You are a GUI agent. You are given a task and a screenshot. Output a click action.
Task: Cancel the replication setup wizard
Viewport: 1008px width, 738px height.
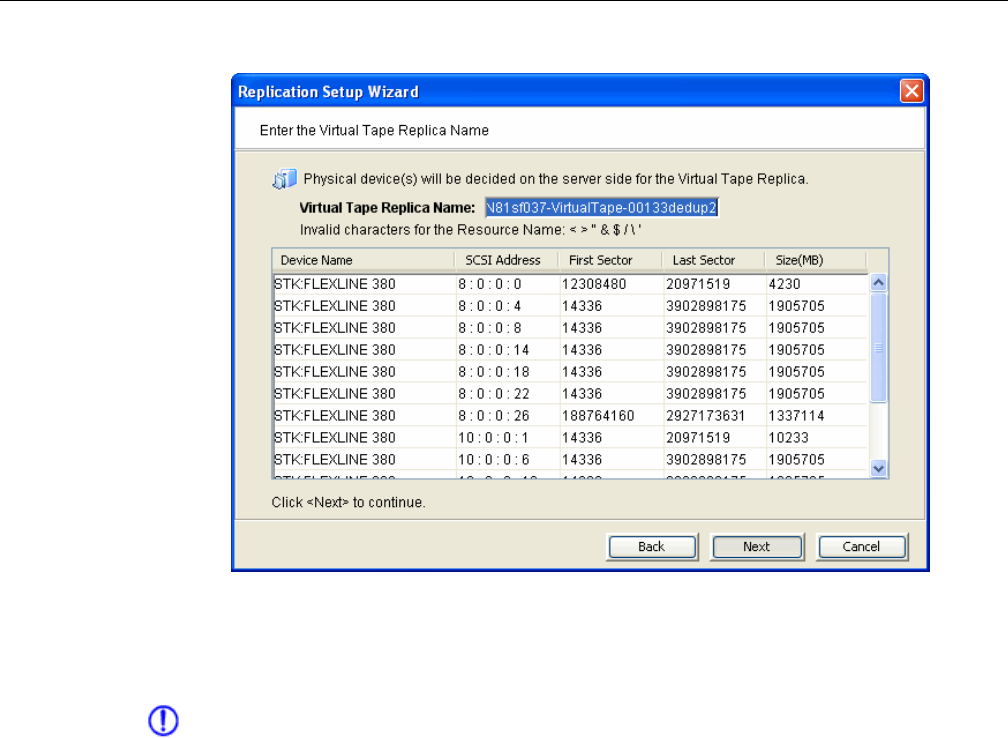[x=861, y=547]
